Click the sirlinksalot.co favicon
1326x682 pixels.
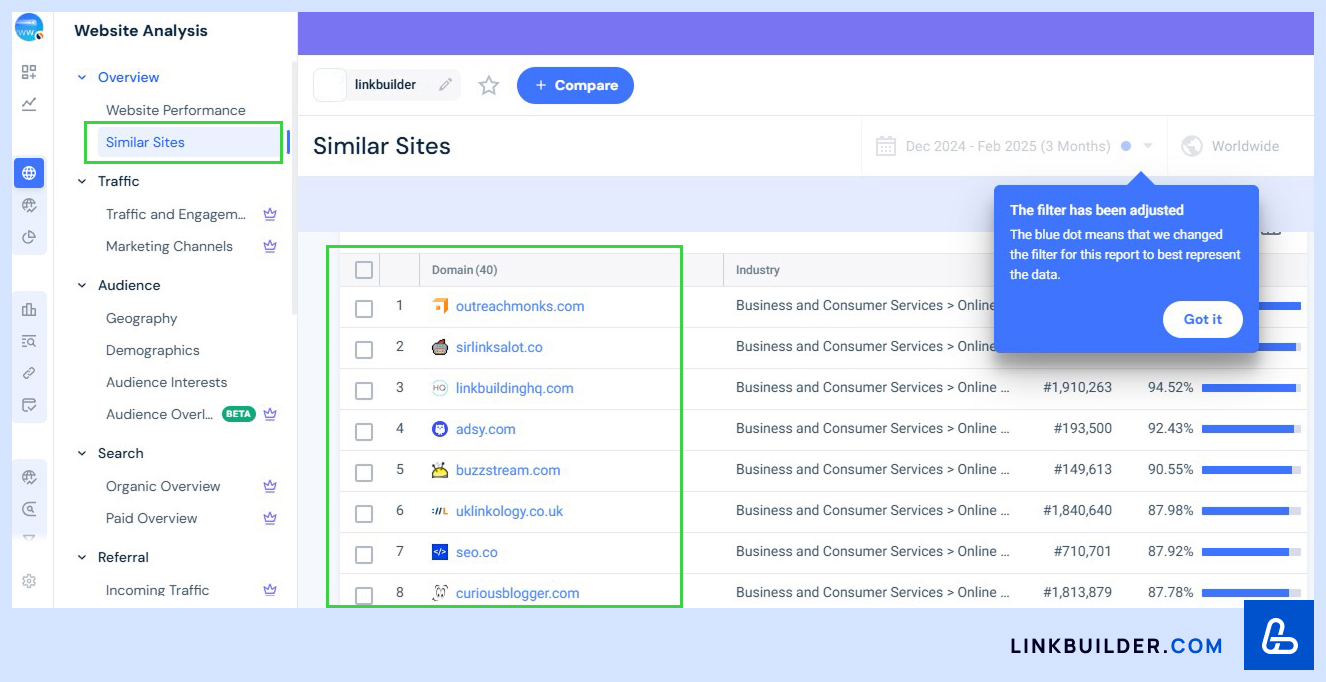(440, 347)
